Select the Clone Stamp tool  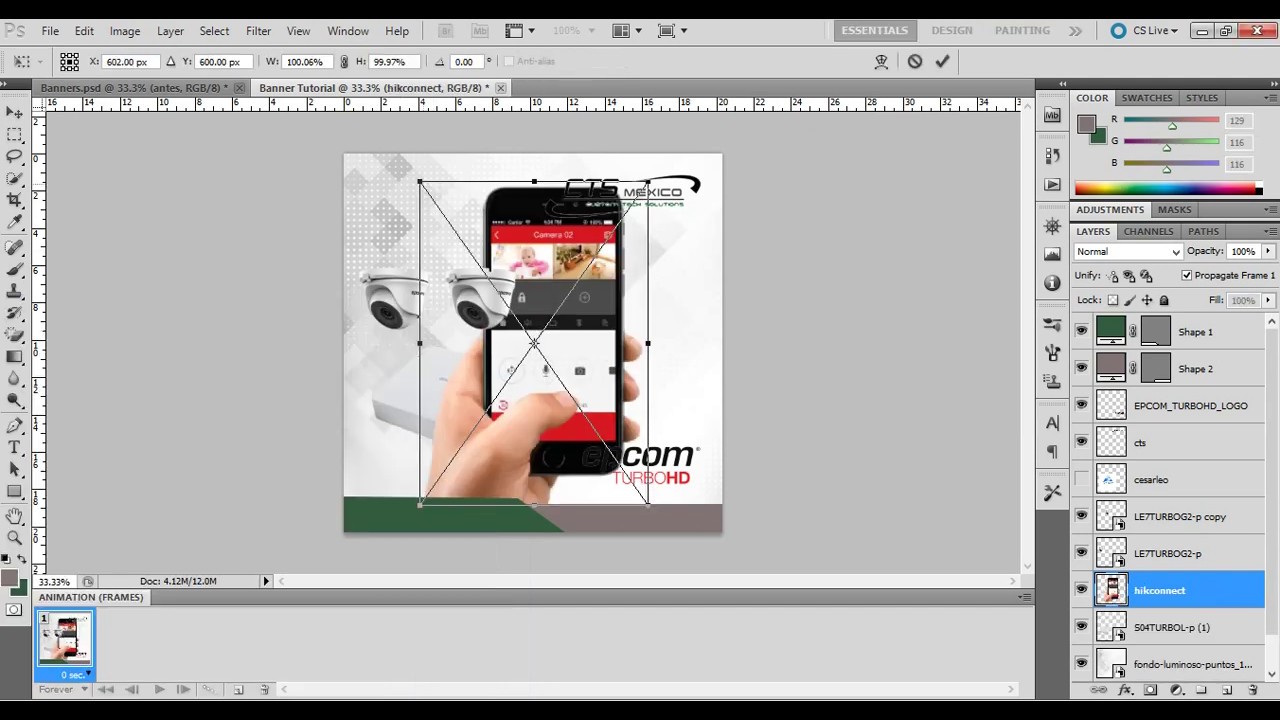[x=14, y=291]
